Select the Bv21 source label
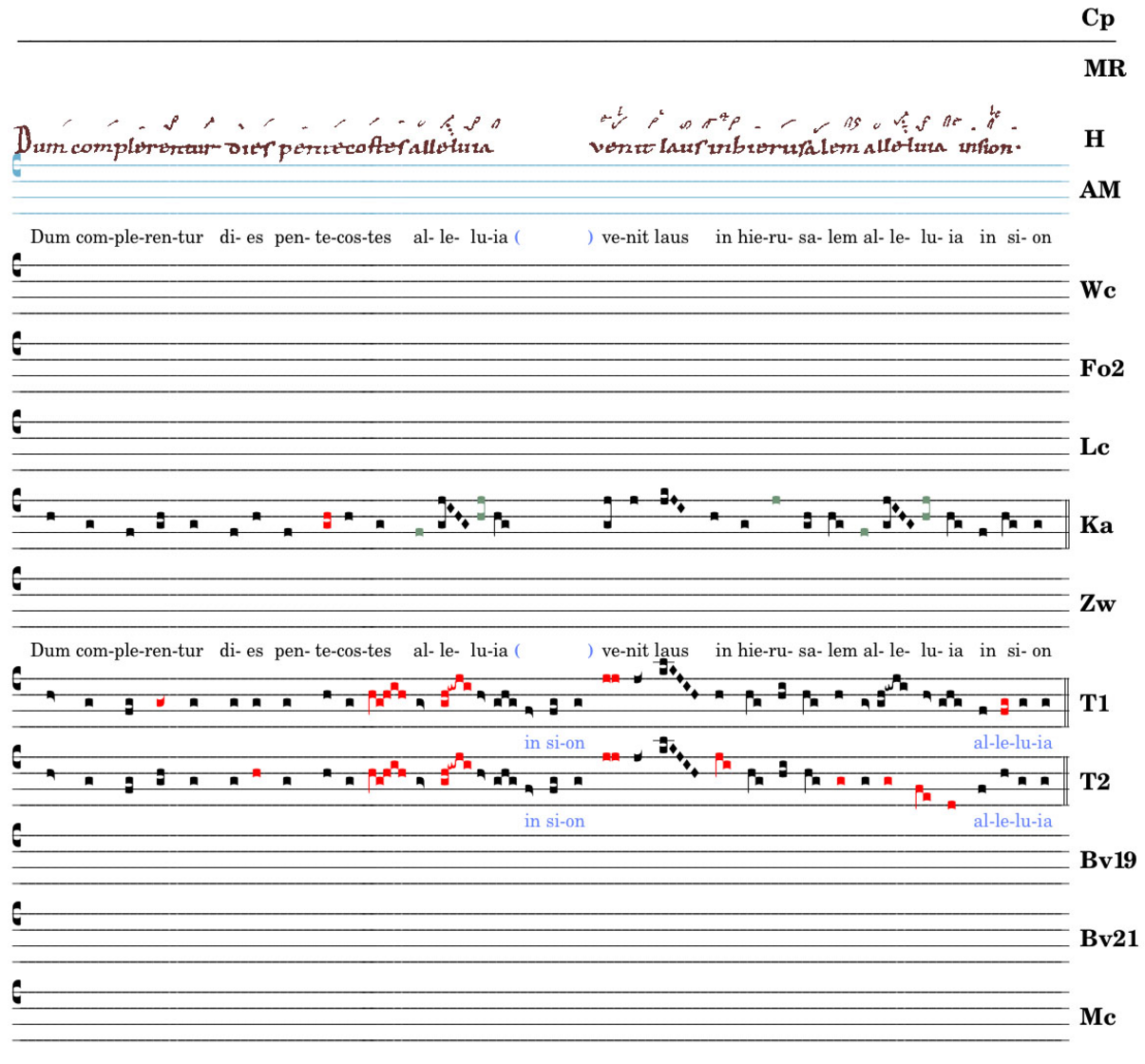The image size is (1145, 1064). [x=1108, y=939]
